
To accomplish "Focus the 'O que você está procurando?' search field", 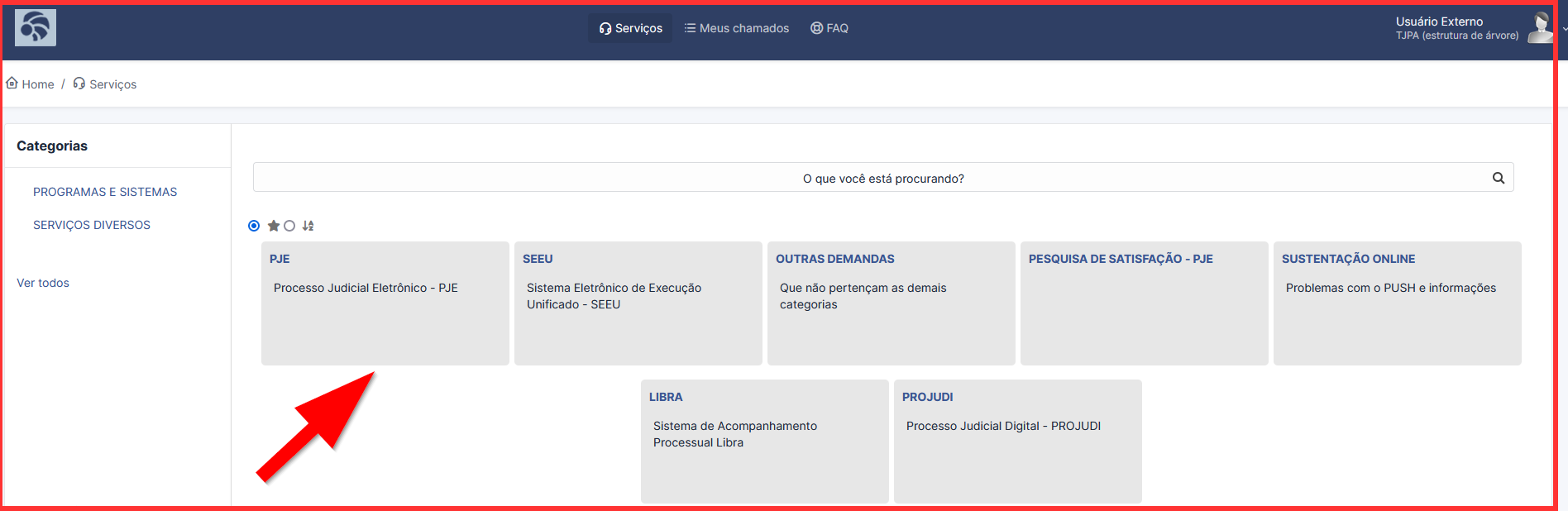I will (883, 178).
